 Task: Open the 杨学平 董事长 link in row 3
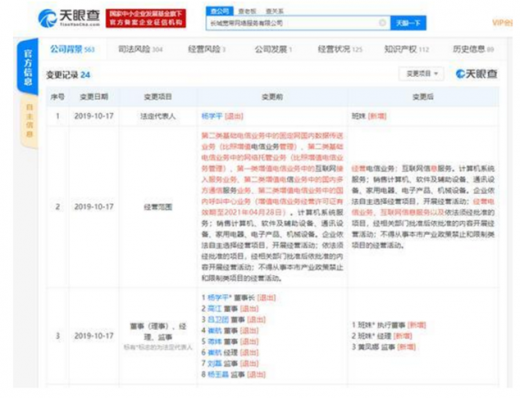[219, 297]
